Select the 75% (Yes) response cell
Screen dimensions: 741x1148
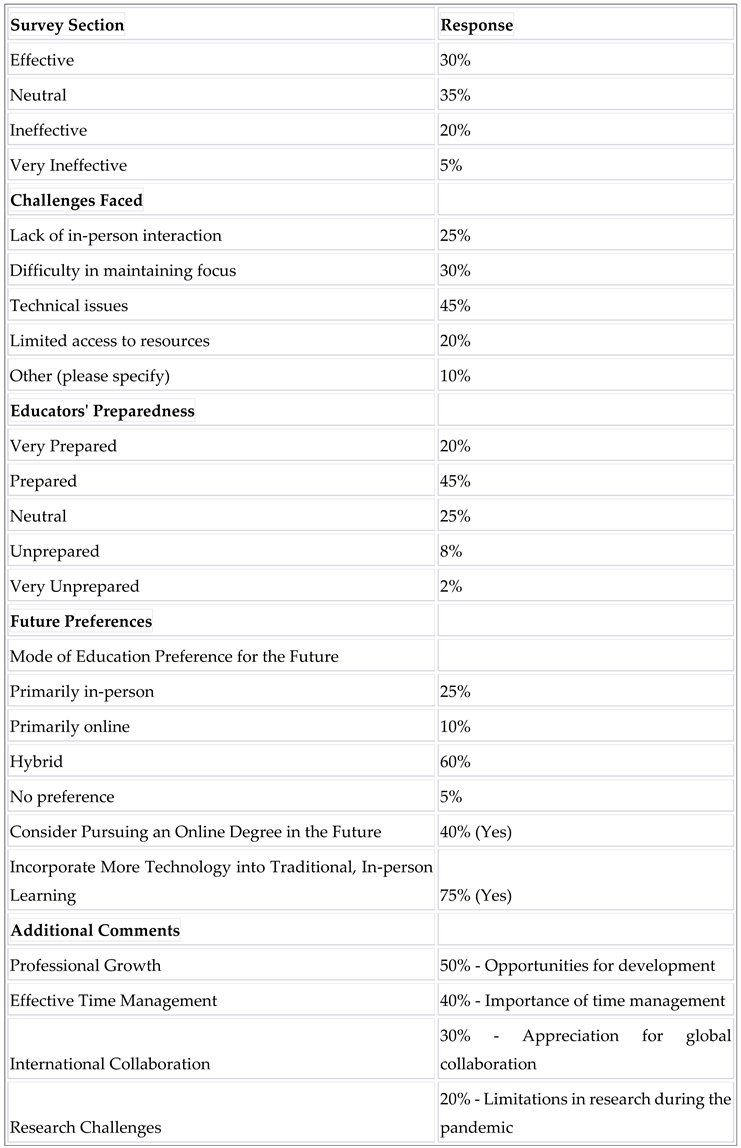point(476,895)
